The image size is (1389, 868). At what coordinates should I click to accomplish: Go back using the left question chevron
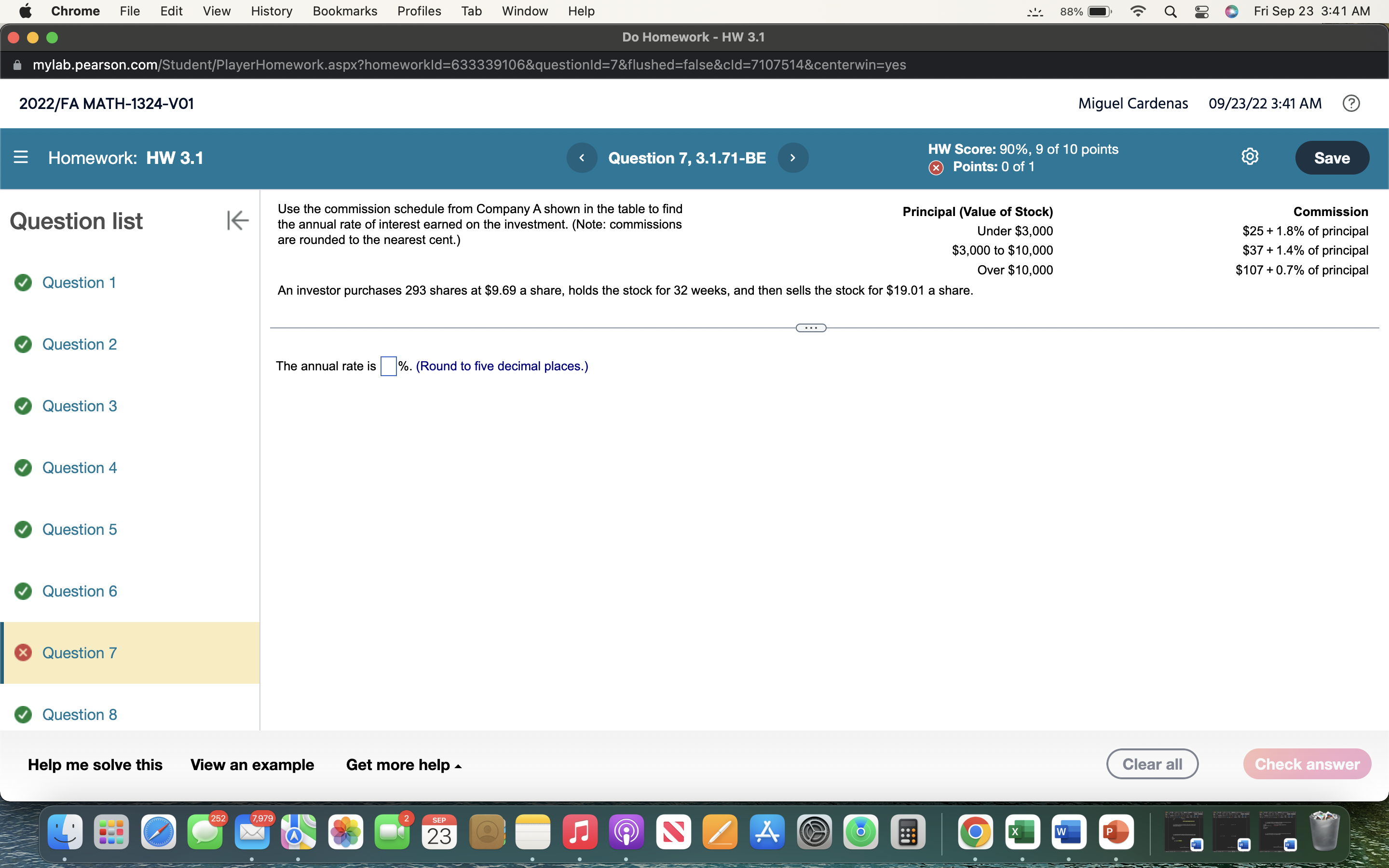coord(582,157)
